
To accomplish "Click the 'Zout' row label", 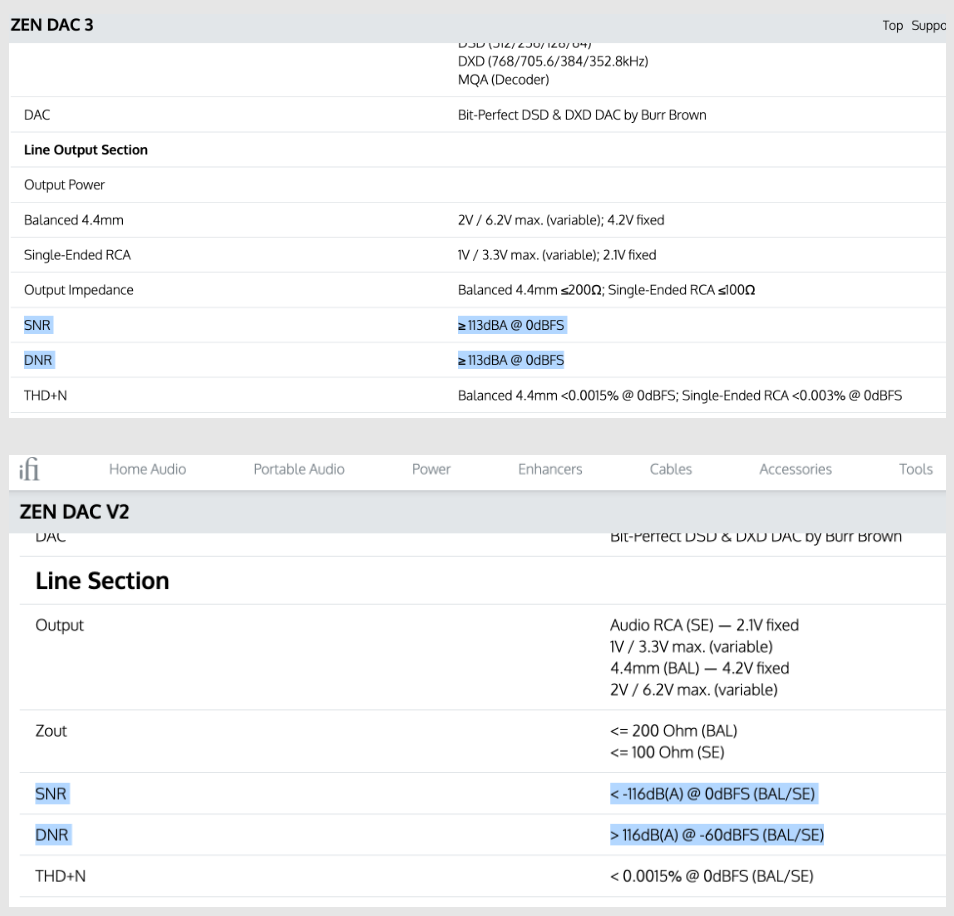I will click(51, 730).
